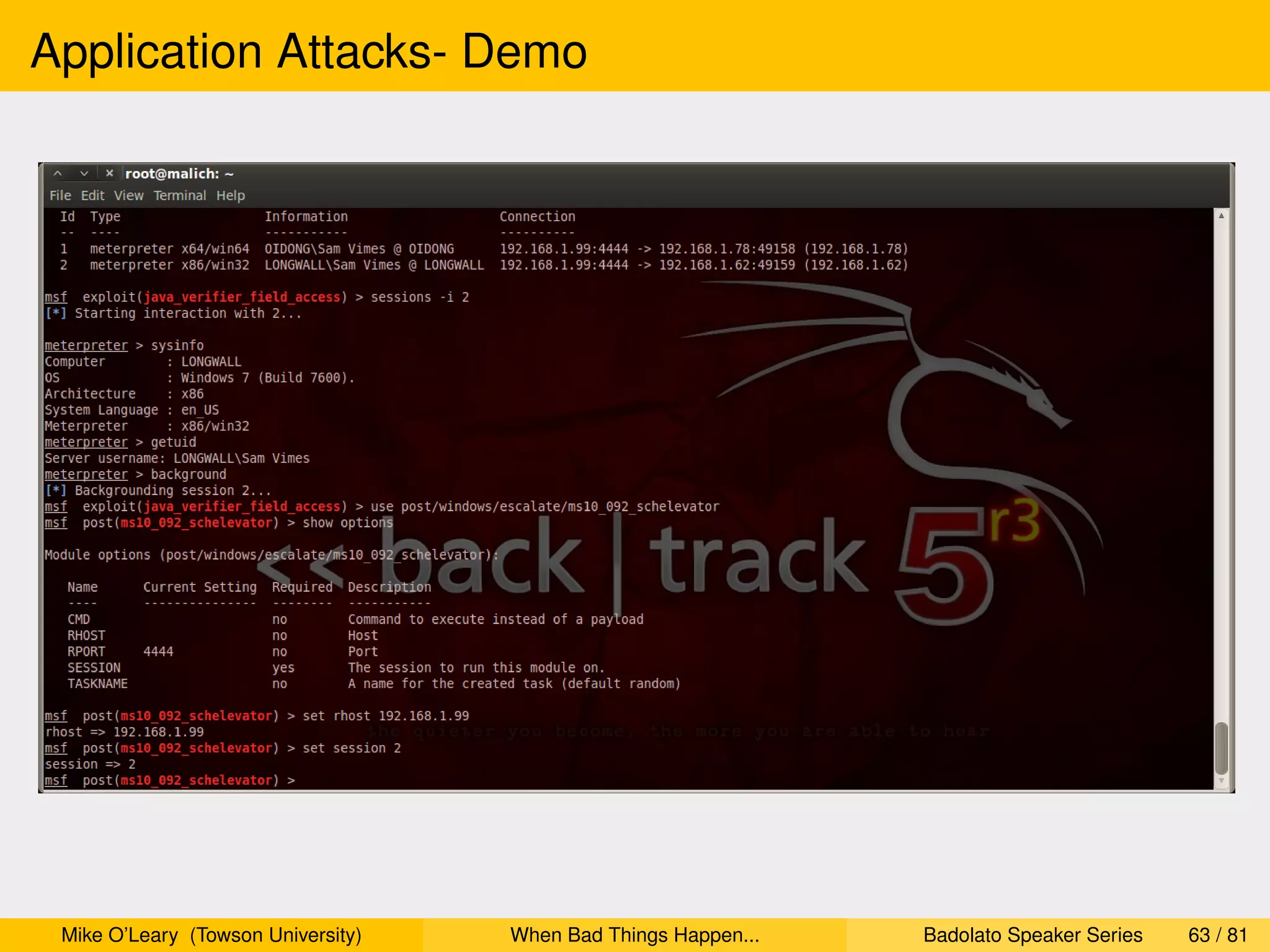The width and height of the screenshot is (1270, 952).
Task: Open the File menu
Action: coord(60,196)
